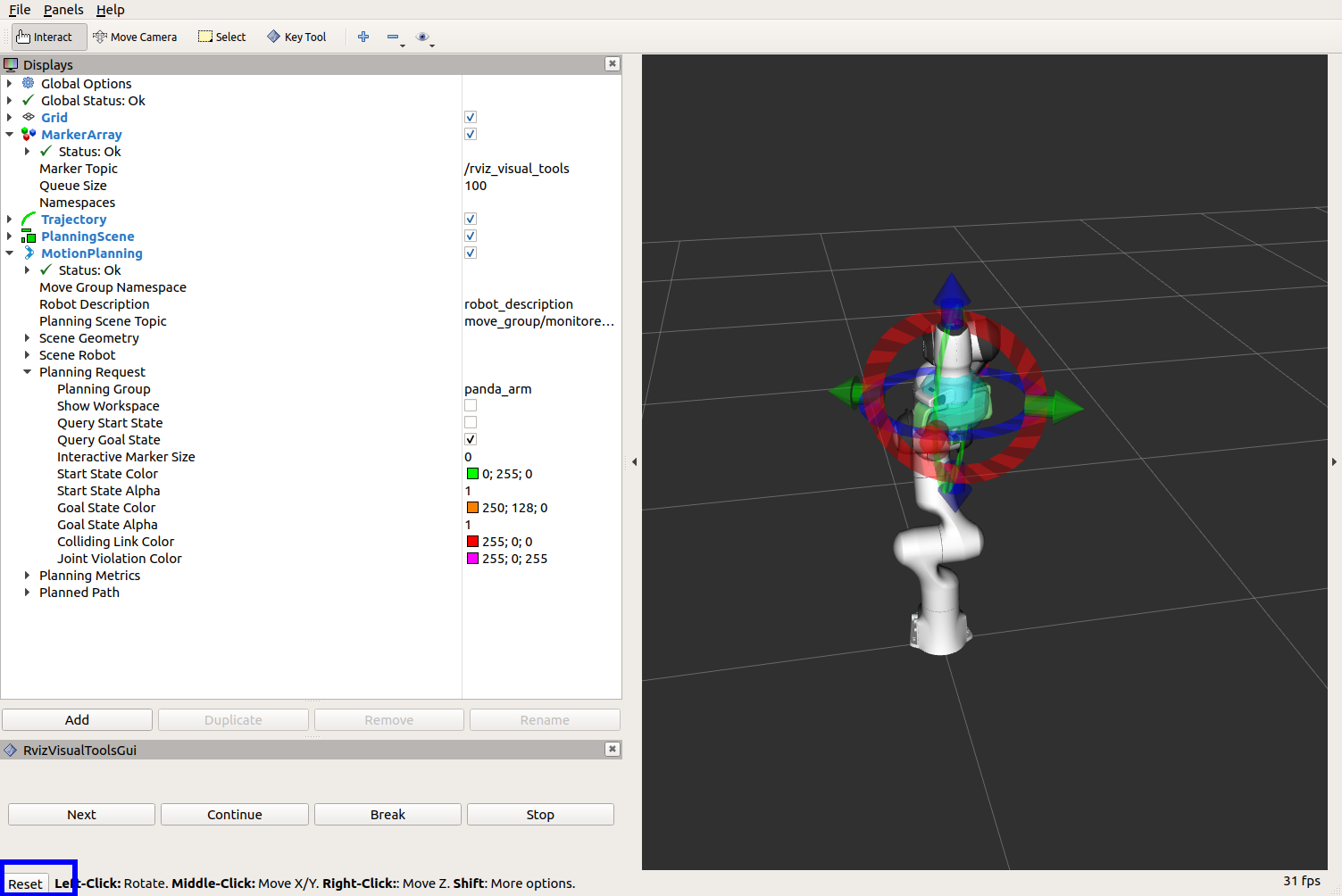1342x896 pixels.
Task: Collapse the Planning Request section
Action: click(x=27, y=371)
